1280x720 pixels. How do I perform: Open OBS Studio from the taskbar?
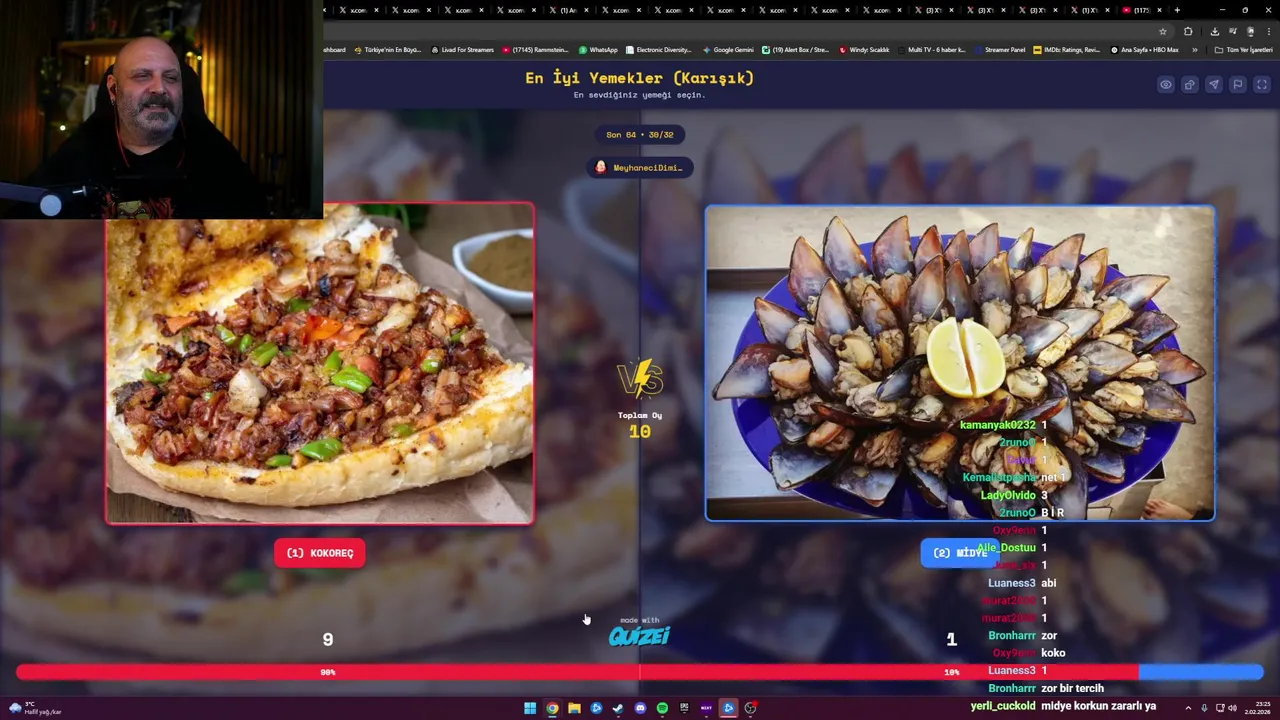[x=750, y=708]
